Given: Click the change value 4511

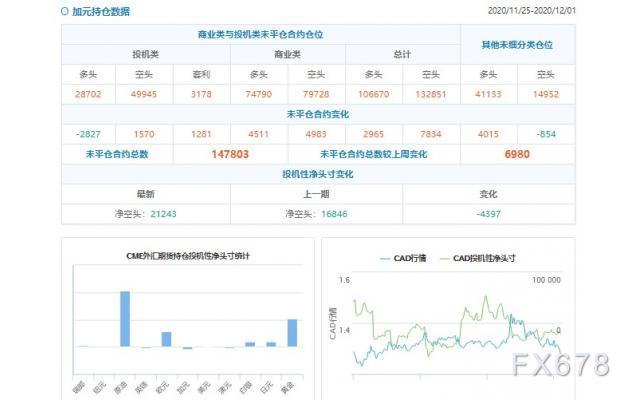Looking at the screenshot, I should [x=259, y=134].
